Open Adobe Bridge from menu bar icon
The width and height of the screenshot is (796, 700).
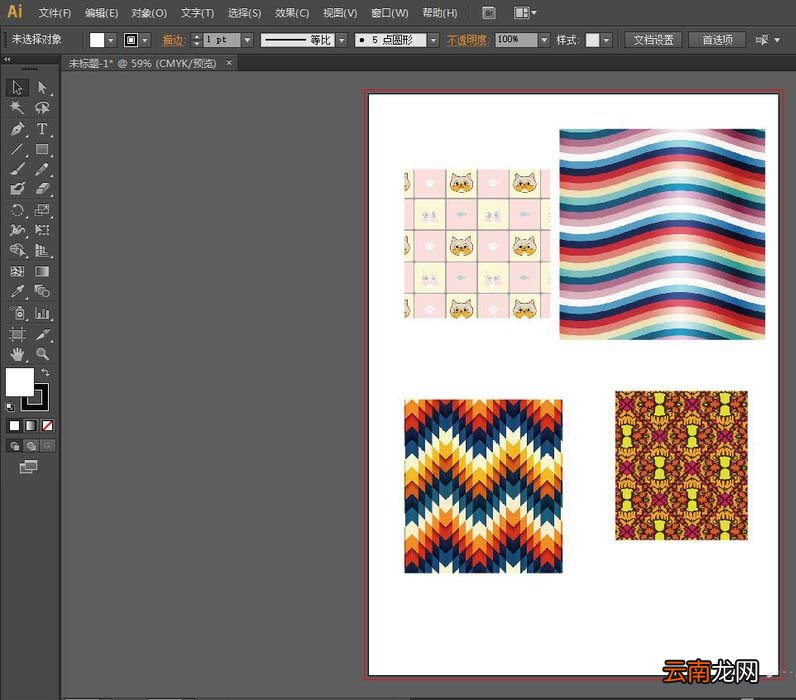point(489,13)
